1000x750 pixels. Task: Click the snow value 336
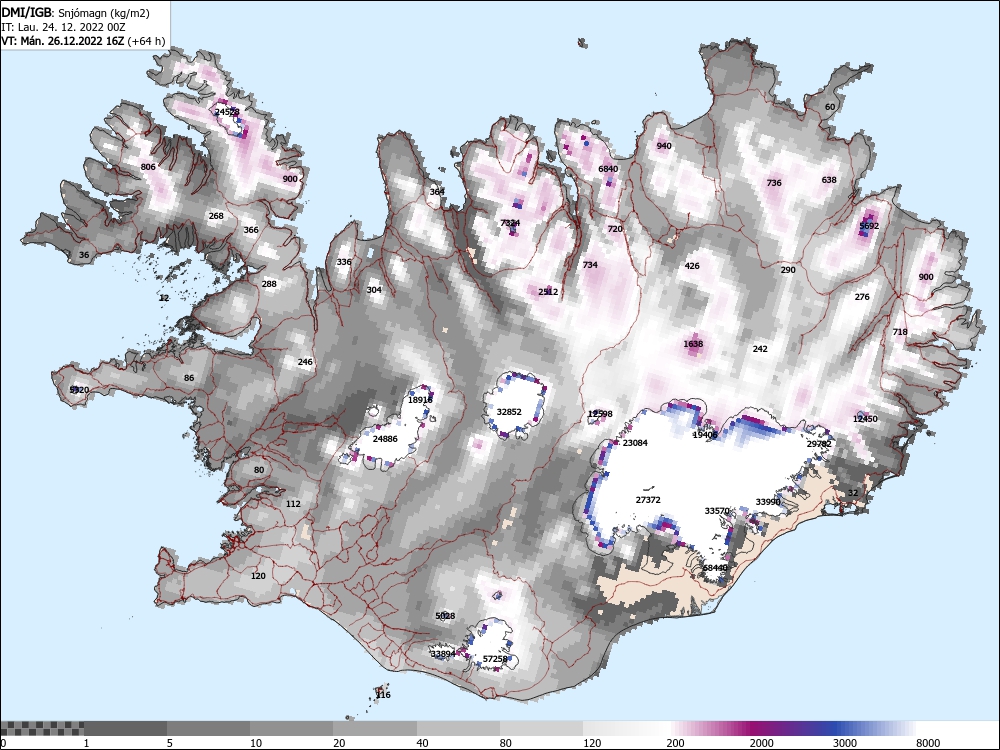pyautogui.click(x=344, y=262)
